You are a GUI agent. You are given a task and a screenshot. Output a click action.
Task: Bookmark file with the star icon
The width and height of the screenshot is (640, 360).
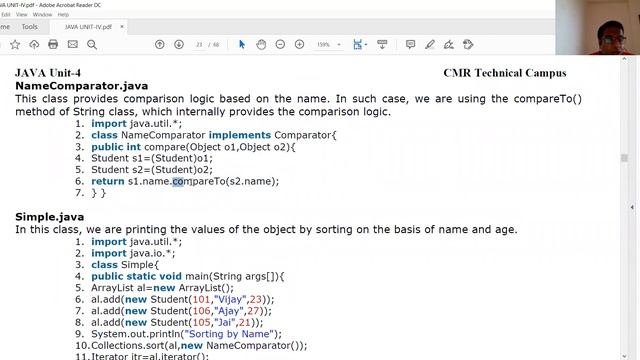[x=15, y=44]
